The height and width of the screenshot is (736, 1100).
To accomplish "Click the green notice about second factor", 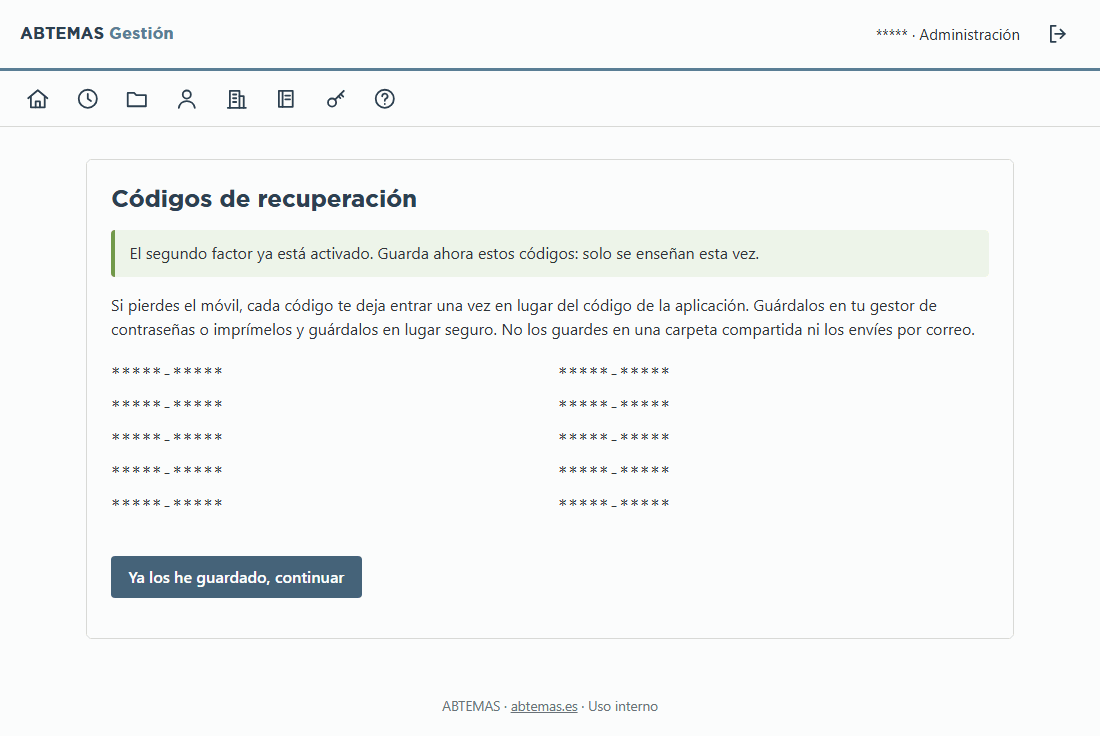I will click(550, 253).
